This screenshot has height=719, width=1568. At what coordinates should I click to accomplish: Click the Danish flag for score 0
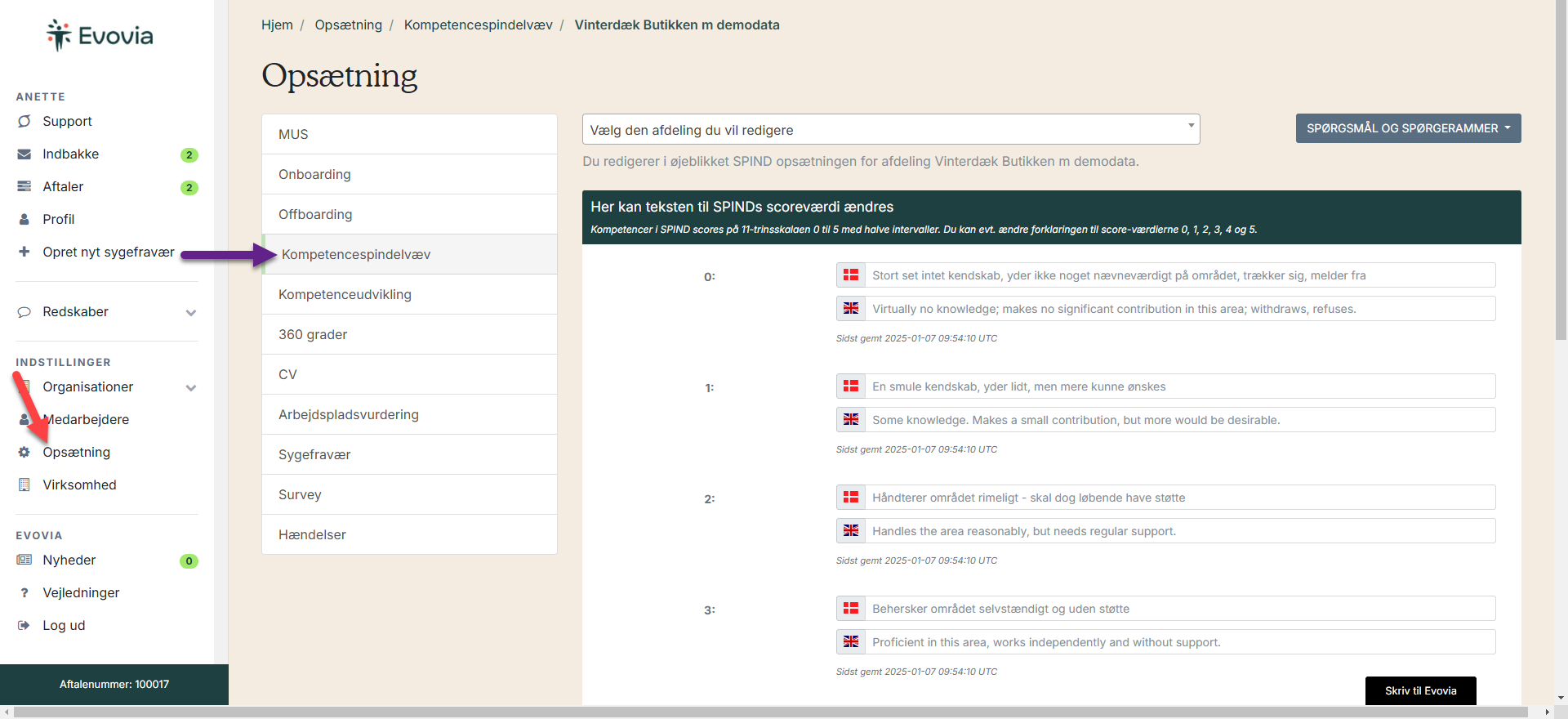tap(851, 275)
